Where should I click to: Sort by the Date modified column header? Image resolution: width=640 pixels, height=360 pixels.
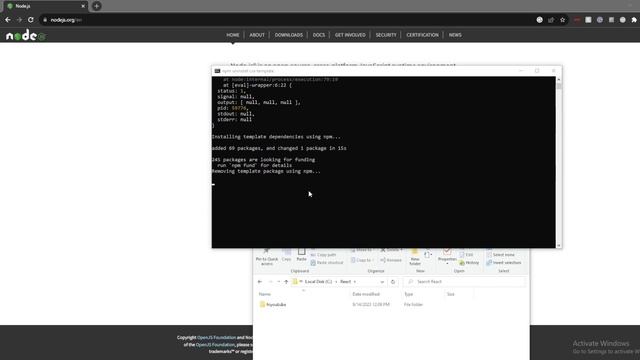tap(366, 294)
